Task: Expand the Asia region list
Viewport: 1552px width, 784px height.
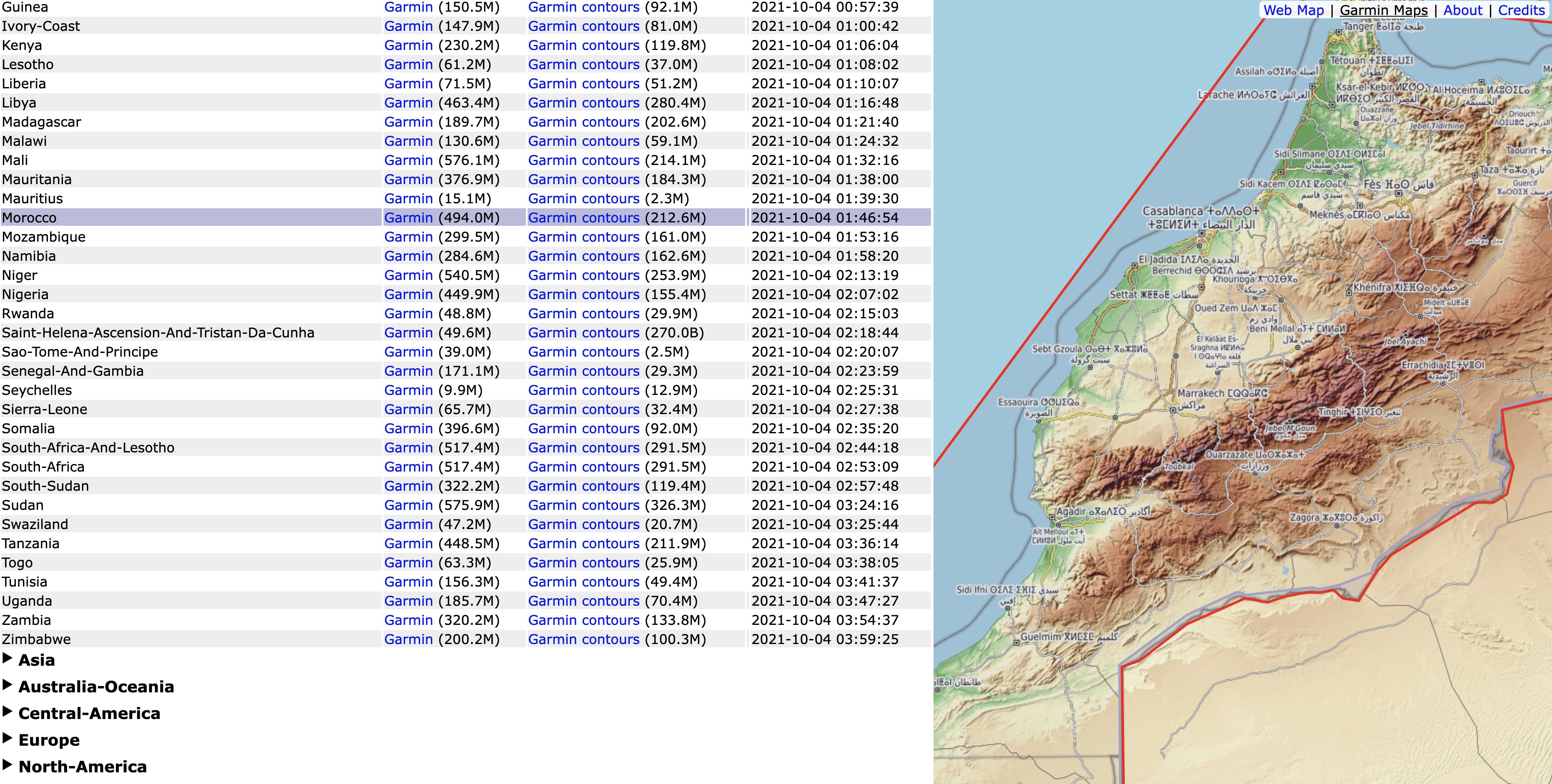Action: pyautogui.click(x=36, y=660)
